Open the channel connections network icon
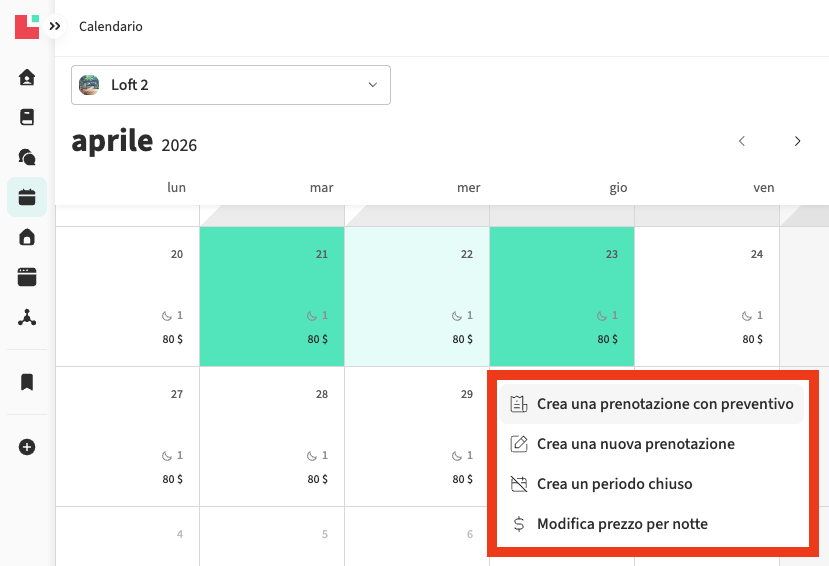Viewport: 829px width, 566px height. pos(27,317)
